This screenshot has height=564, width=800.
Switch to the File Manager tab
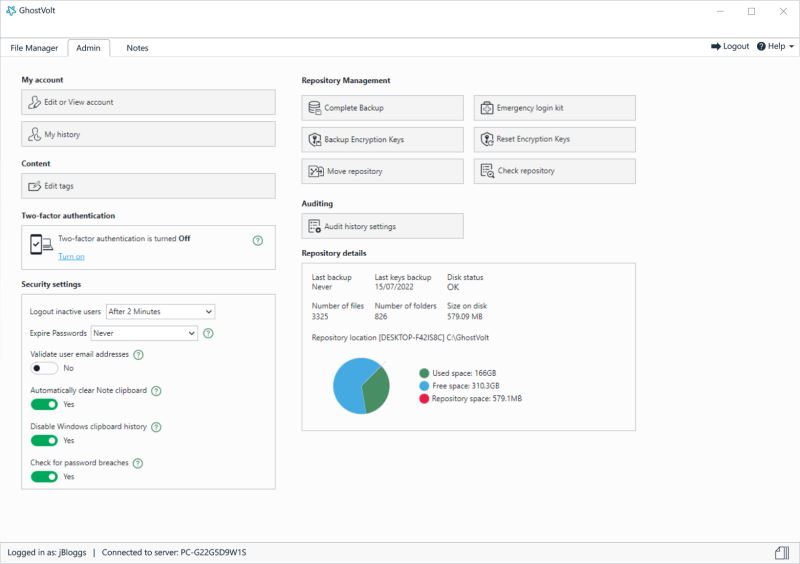(x=34, y=48)
